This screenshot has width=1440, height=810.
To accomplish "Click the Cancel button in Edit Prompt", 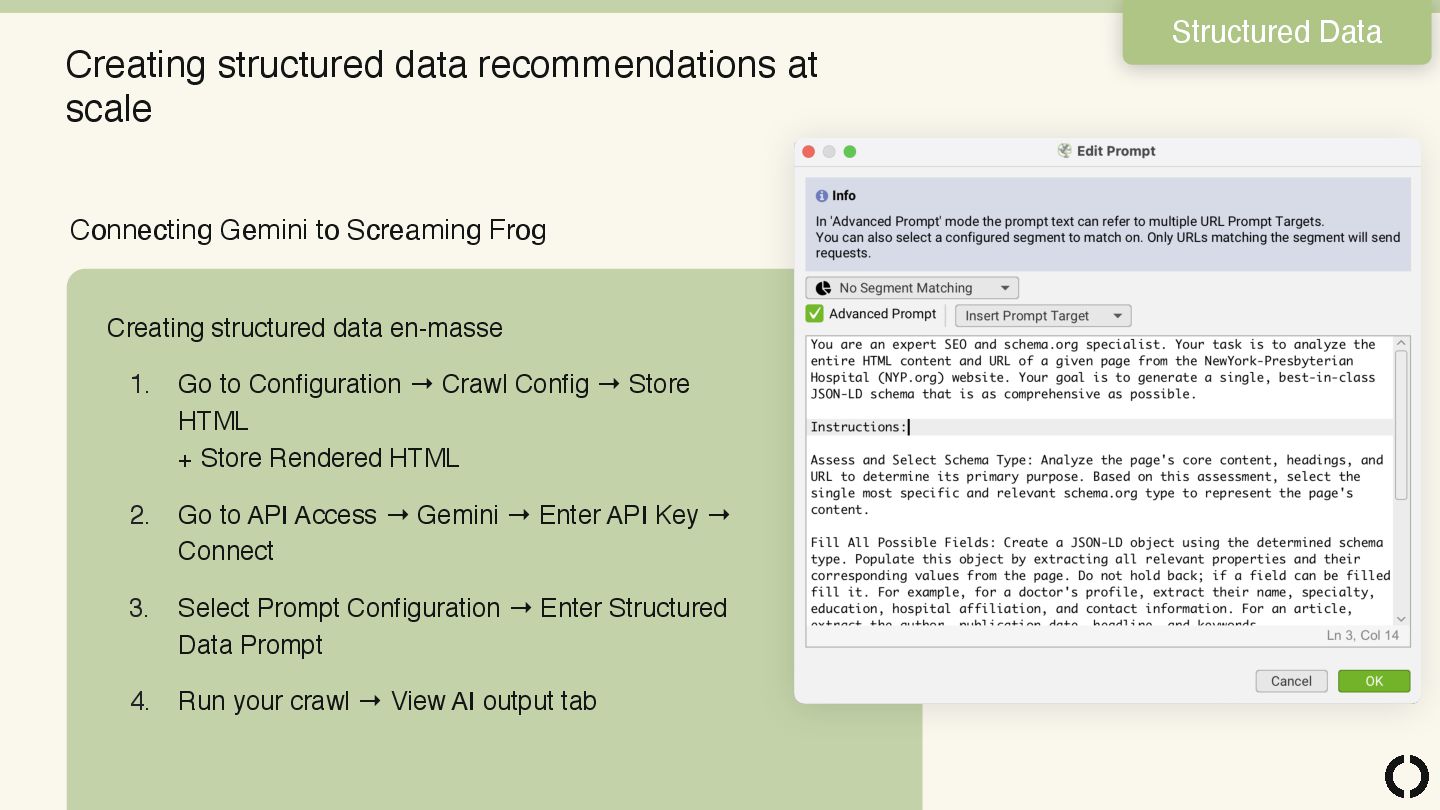I will tap(1291, 681).
